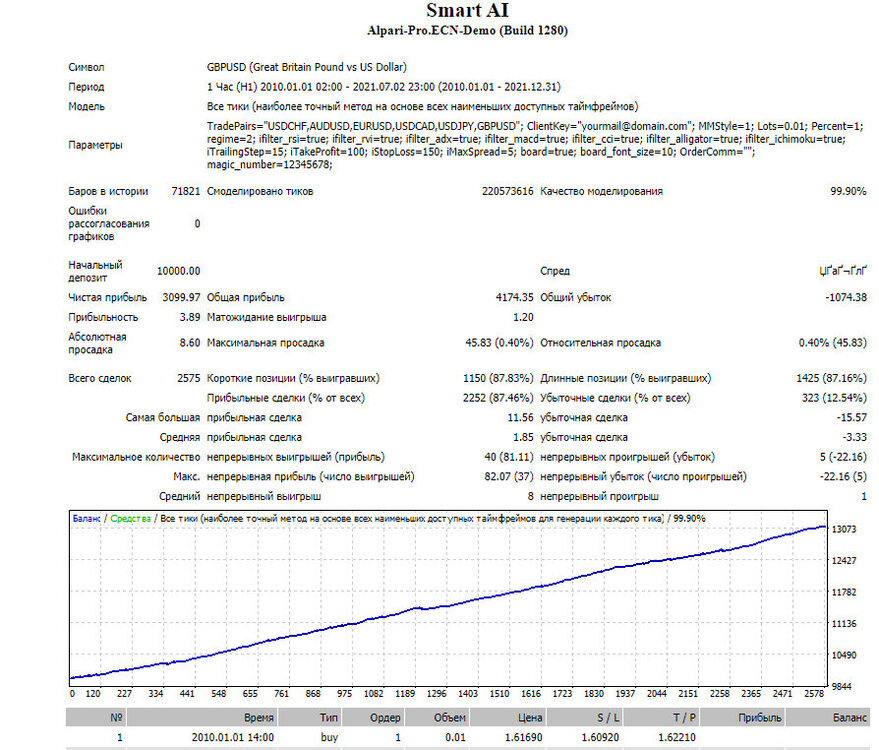
Task: Click the gross profit value 4174.35
Action: (514, 298)
